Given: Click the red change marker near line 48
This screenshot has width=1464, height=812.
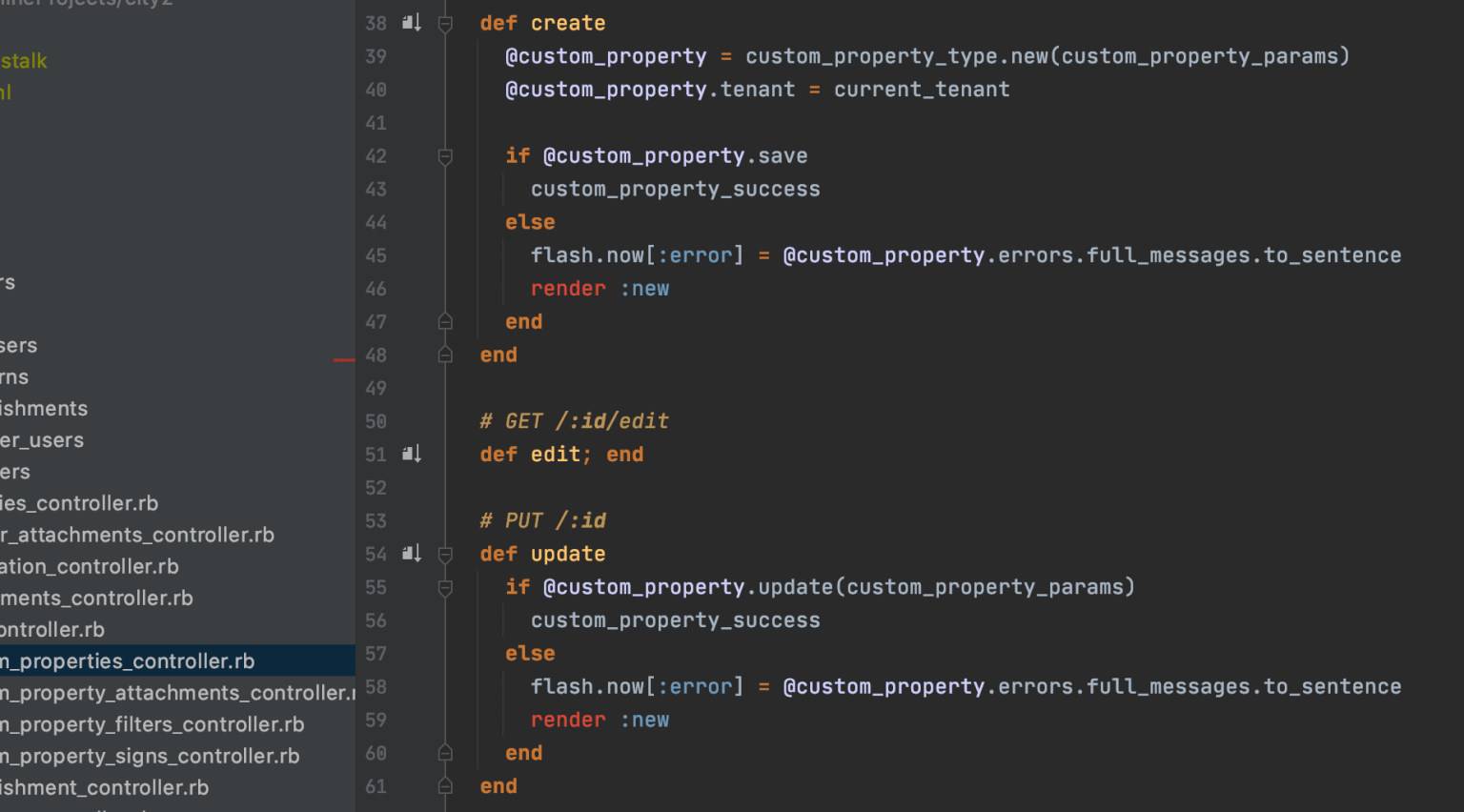Looking at the screenshot, I should click(345, 359).
